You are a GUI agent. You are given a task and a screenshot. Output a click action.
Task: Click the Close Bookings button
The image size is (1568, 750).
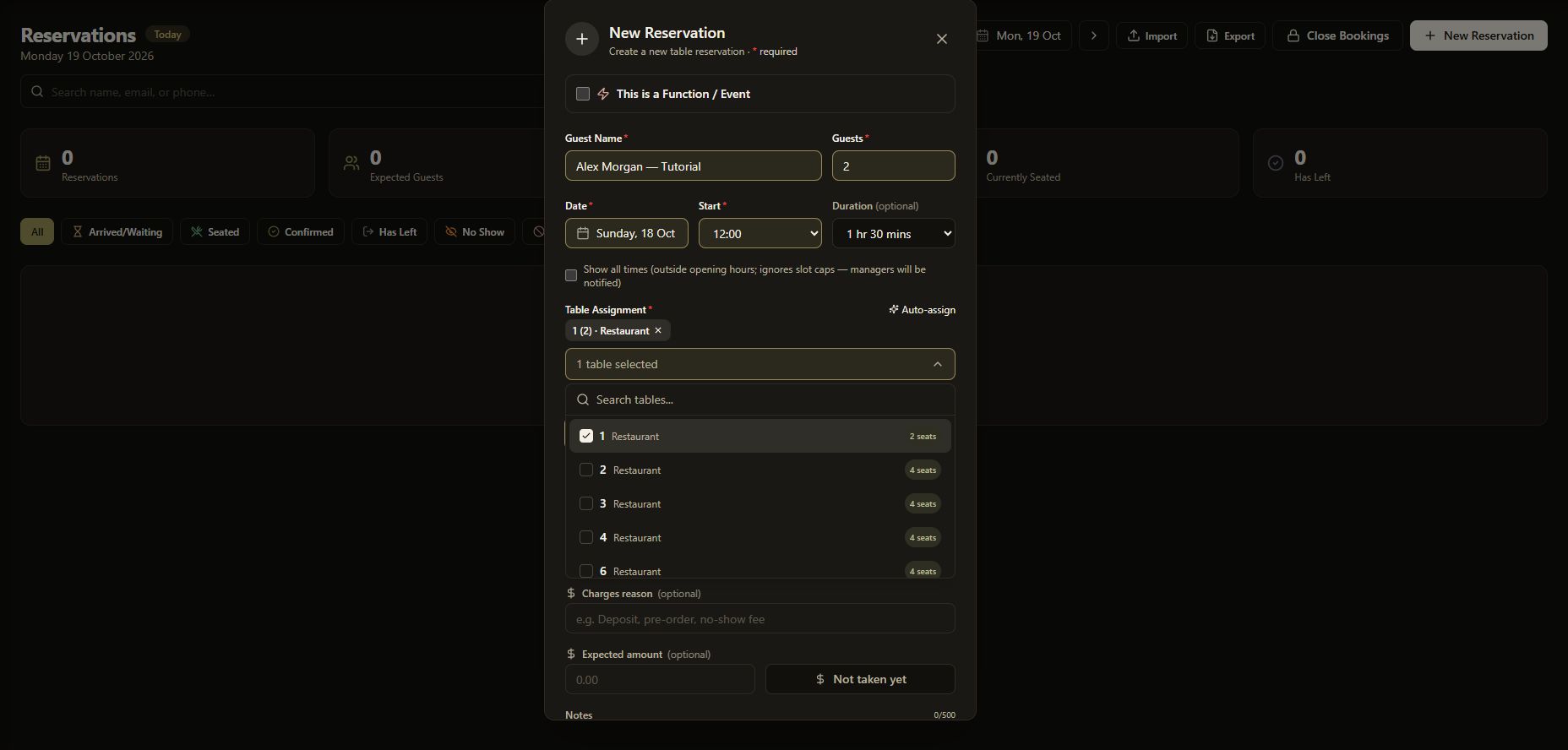[x=1337, y=35]
